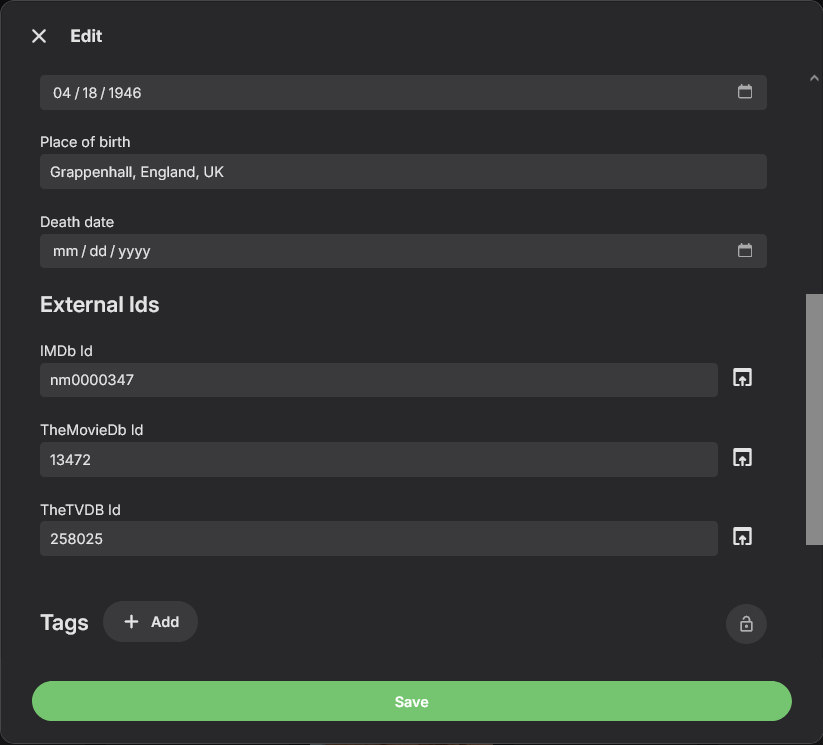
Task: Select the mm segment of Death date
Action: pyautogui.click(x=65, y=252)
